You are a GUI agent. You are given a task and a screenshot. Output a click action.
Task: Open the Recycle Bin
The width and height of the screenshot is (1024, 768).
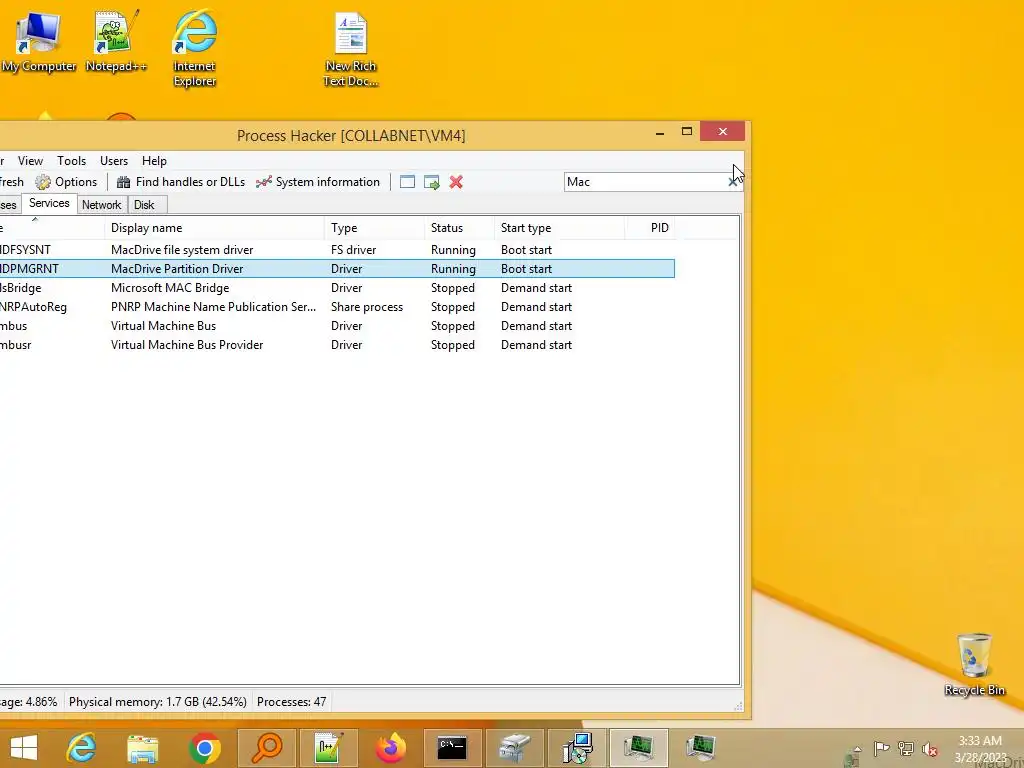pos(974,665)
